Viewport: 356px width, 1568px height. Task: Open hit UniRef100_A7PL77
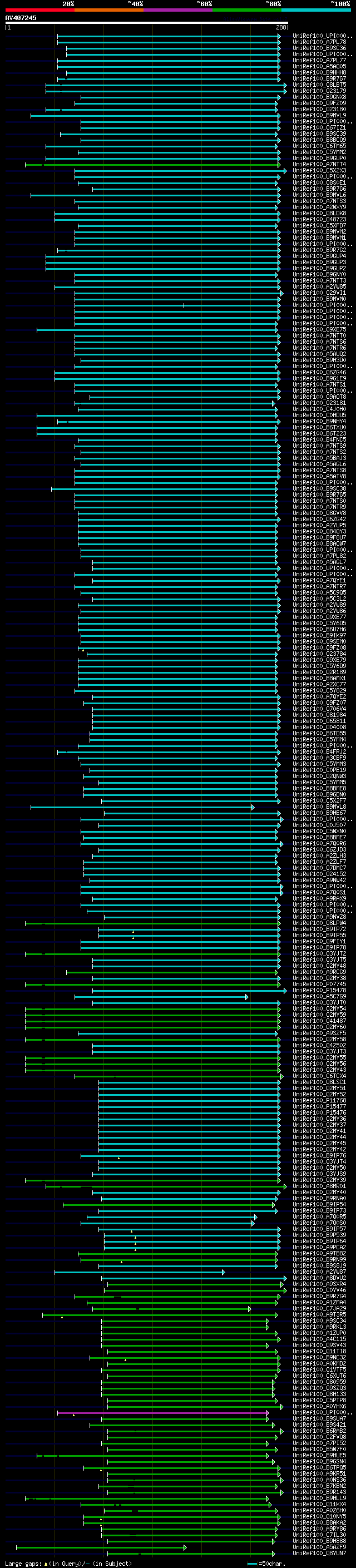point(319,61)
